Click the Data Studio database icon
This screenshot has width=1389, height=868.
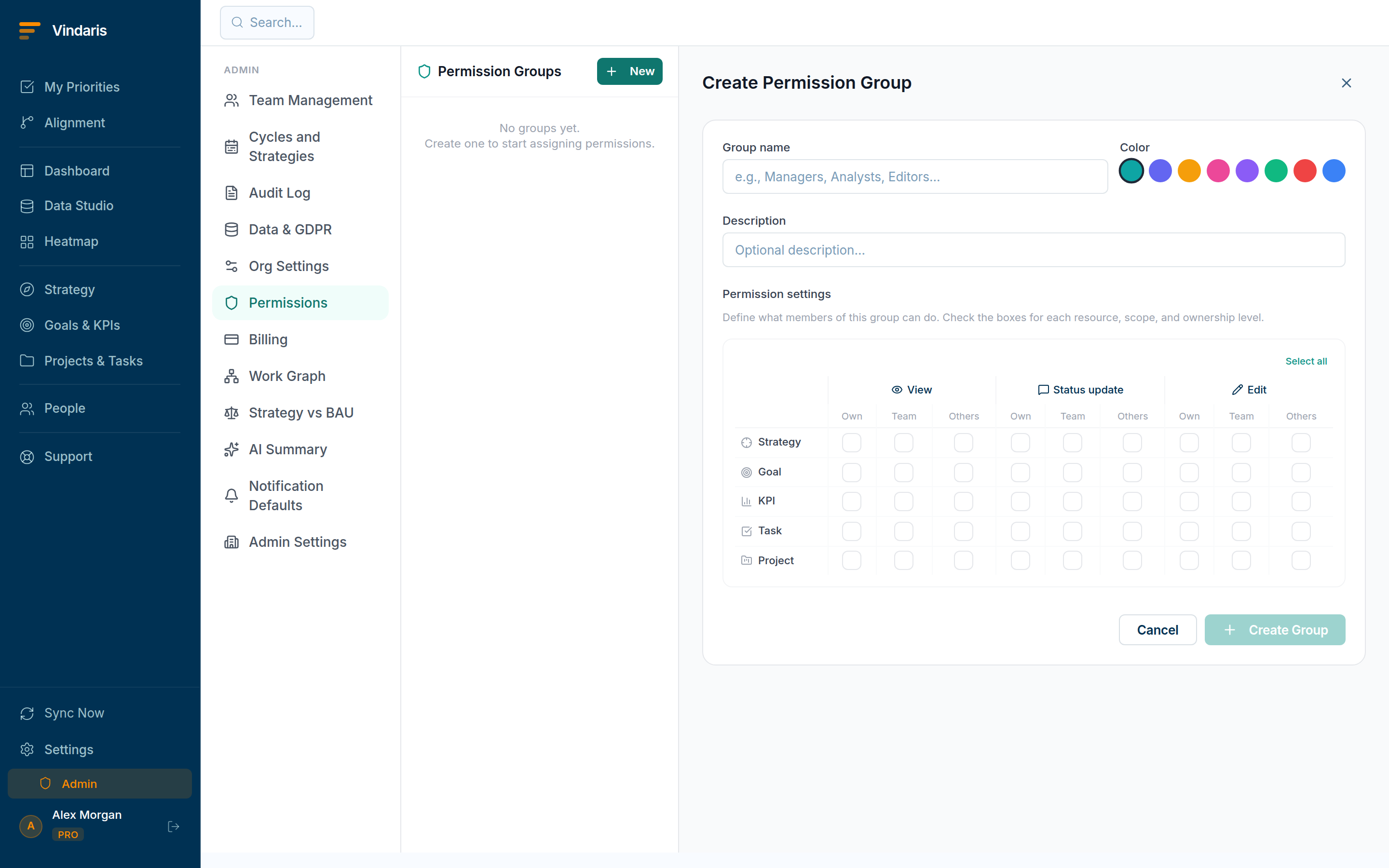pyautogui.click(x=27, y=206)
